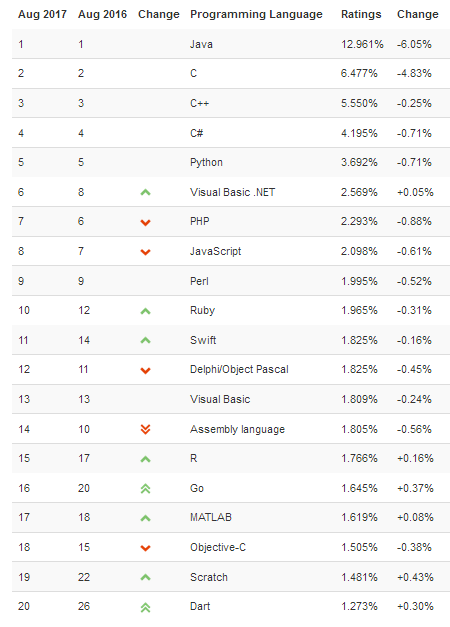The image size is (450, 627).
Task: Click the red down arrow for Objective-C
Action: [146, 548]
